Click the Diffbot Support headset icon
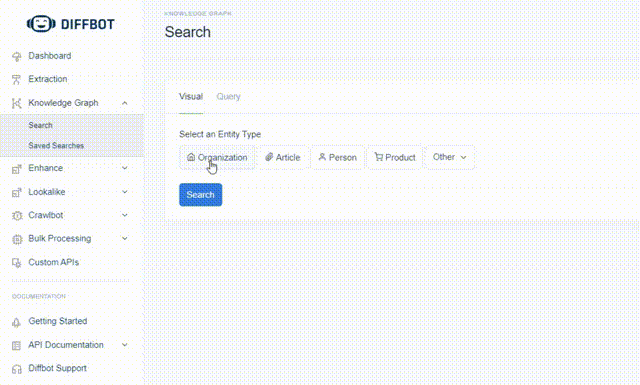 pyautogui.click(x=16, y=369)
